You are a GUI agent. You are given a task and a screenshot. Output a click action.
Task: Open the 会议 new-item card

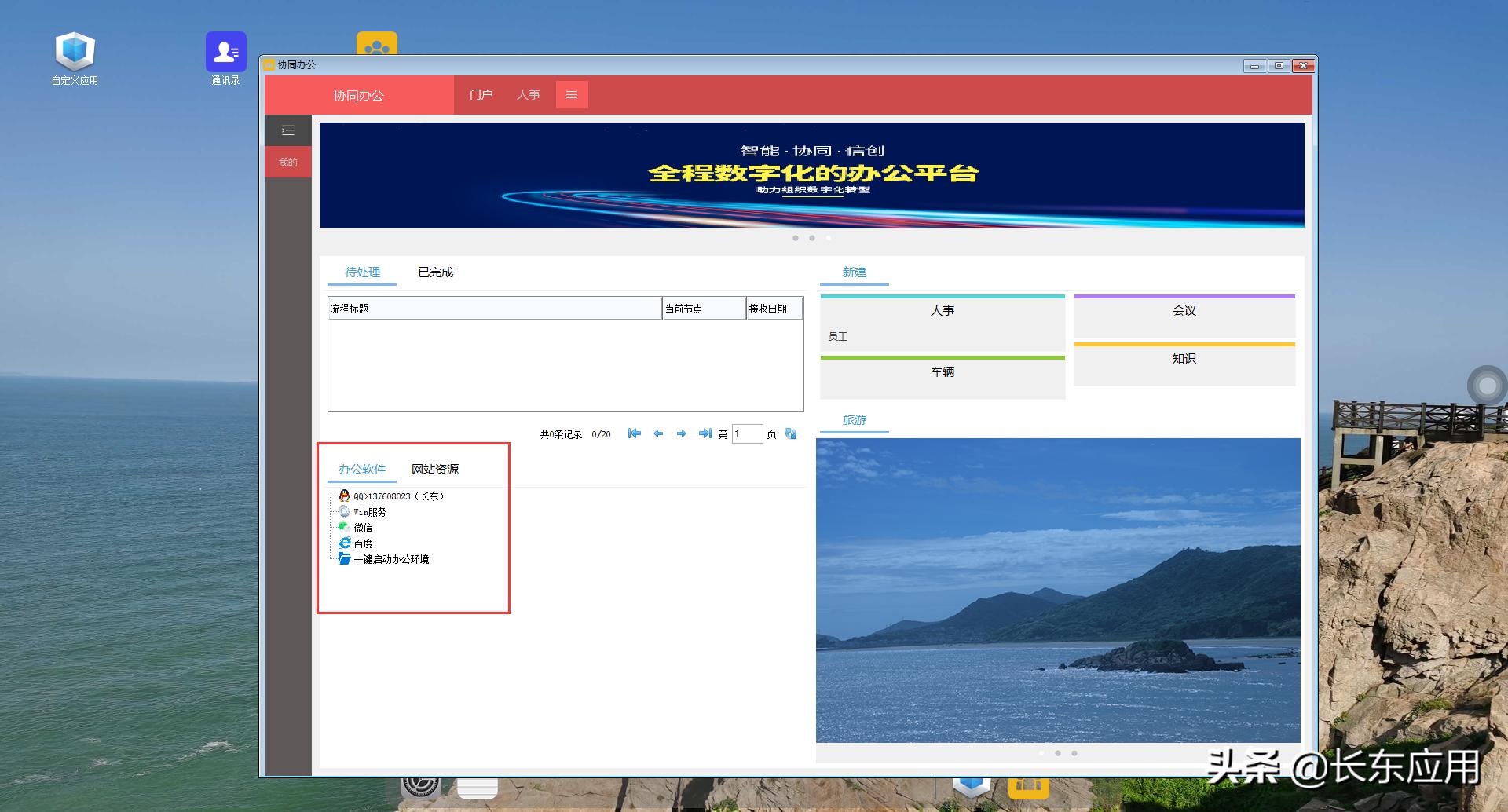(x=1184, y=311)
